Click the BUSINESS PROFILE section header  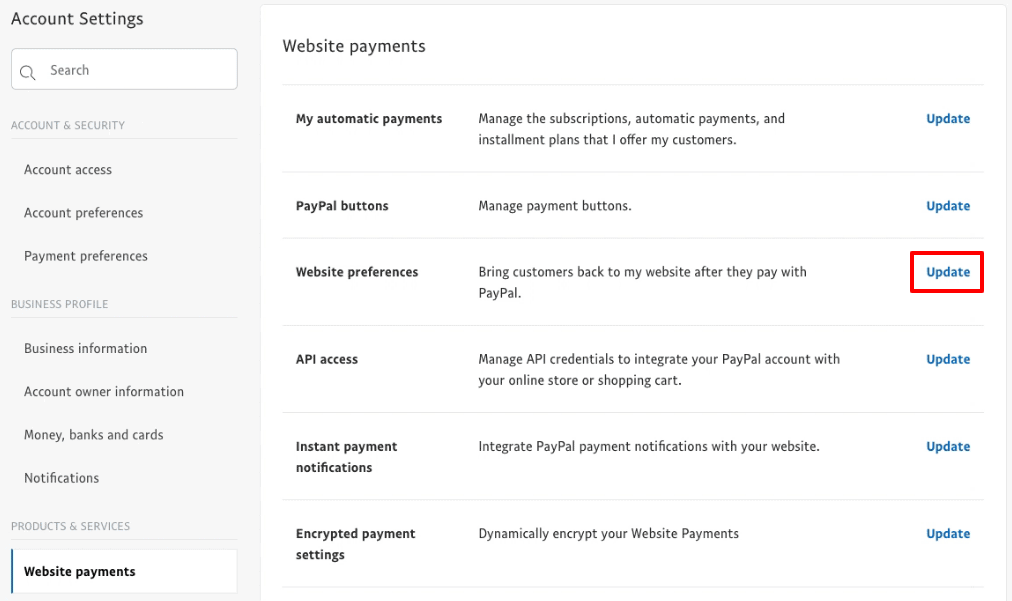(60, 304)
